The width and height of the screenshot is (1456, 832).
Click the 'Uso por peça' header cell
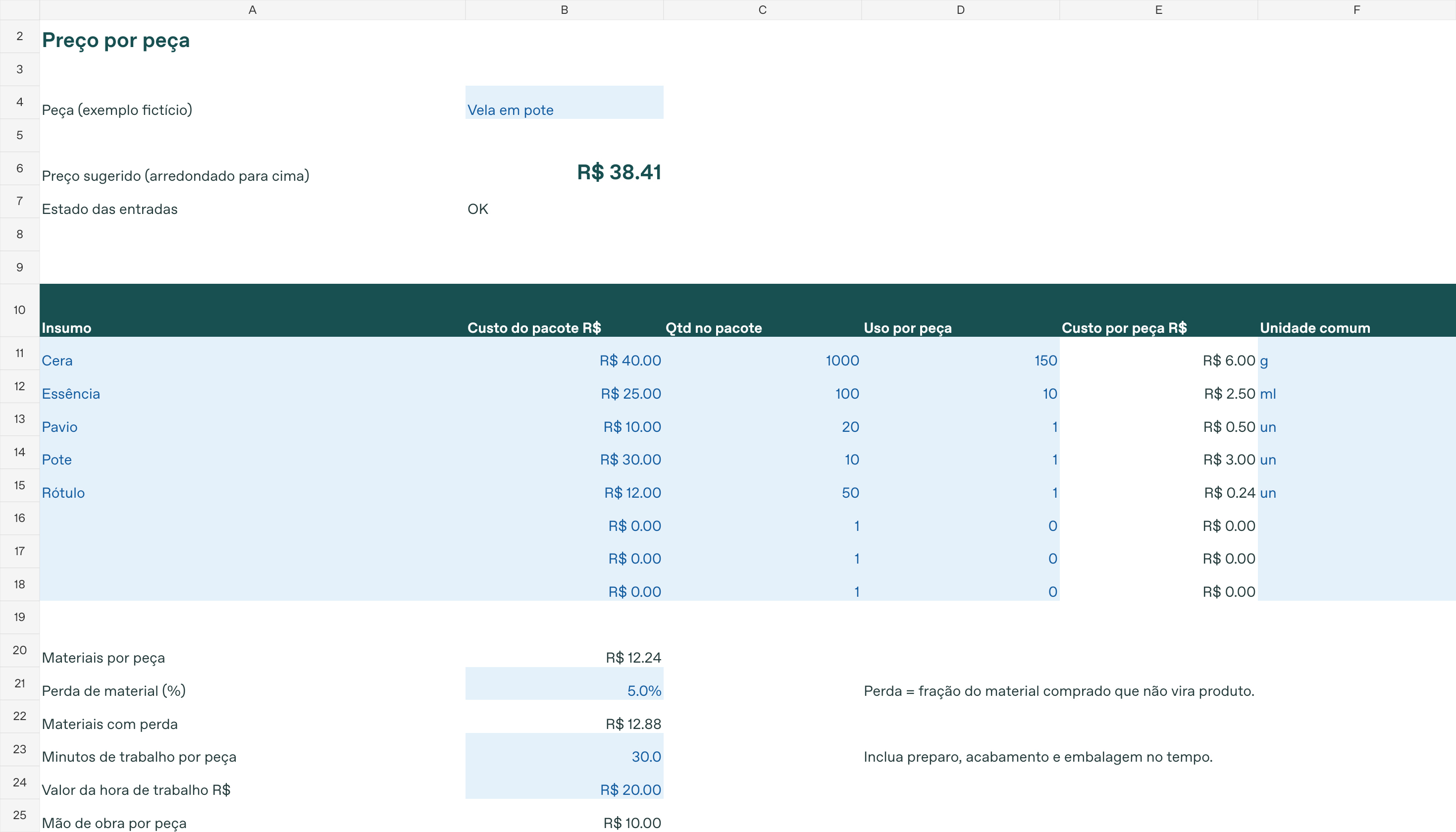click(961, 311)
